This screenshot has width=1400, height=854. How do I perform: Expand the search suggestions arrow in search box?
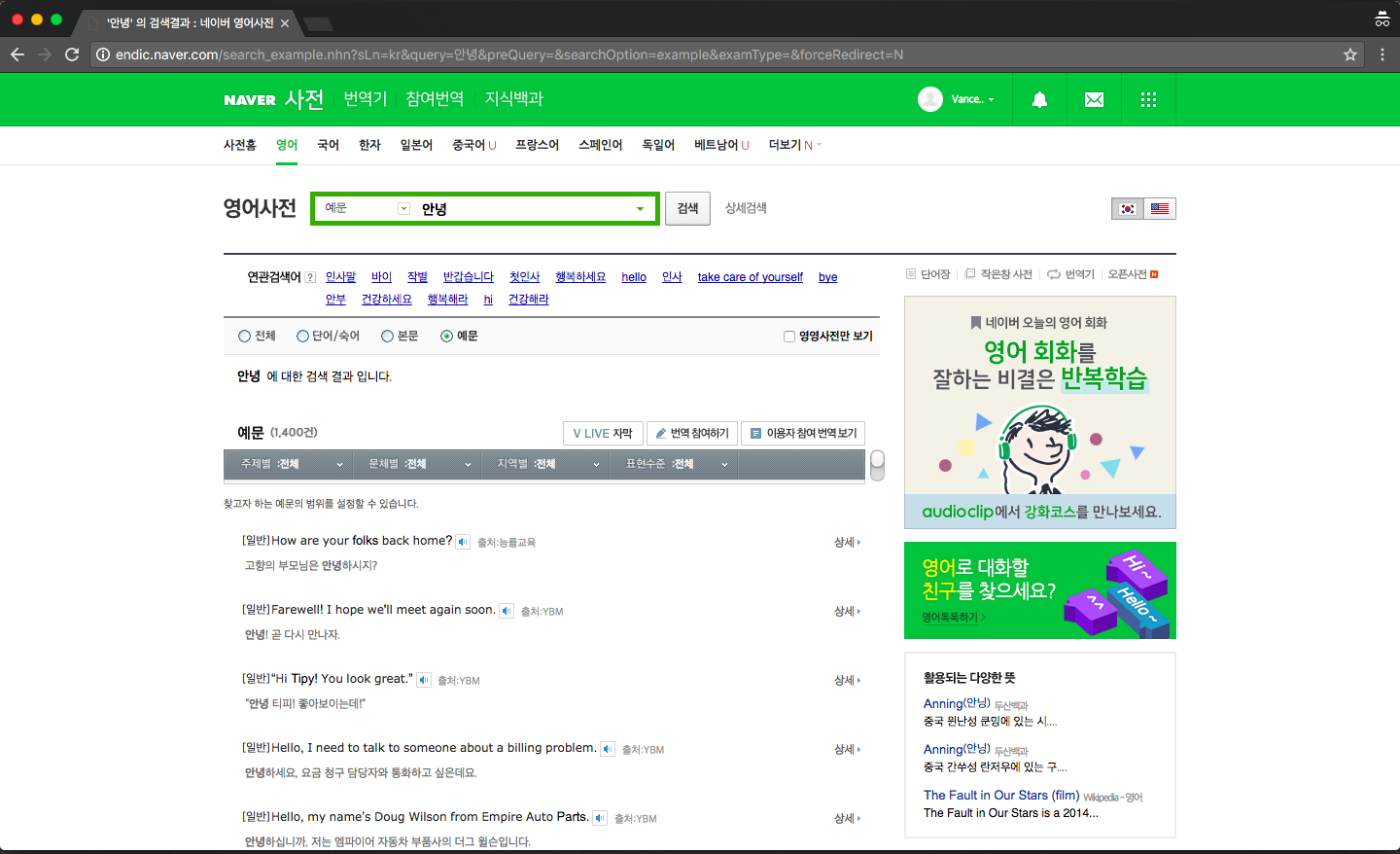pos(640,209)
